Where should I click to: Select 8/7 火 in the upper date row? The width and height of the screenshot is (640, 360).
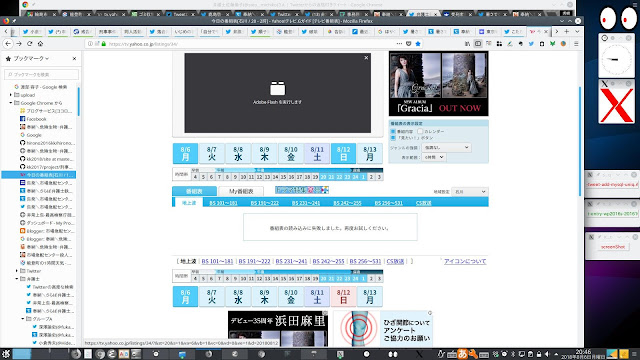(x=211, y=153)
